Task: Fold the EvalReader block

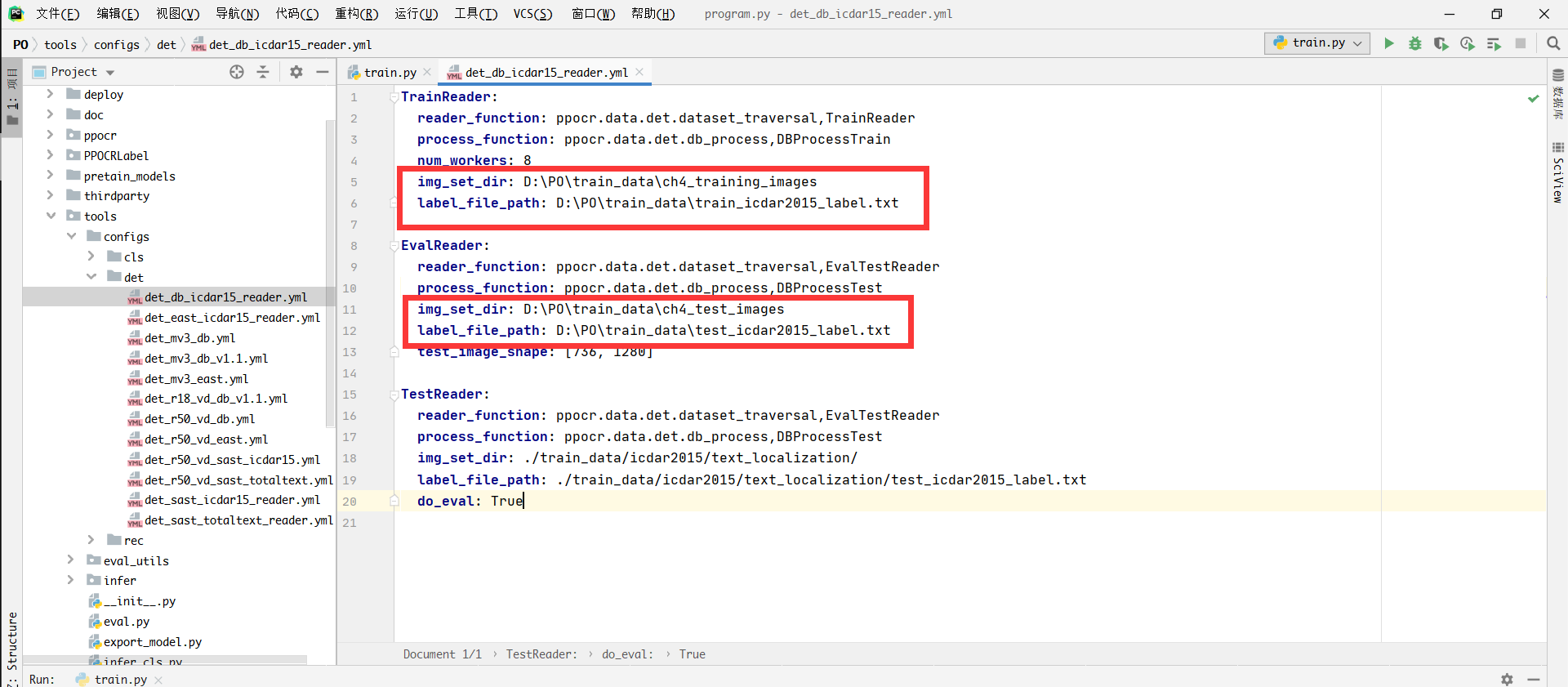Action: pyautogui.click(x=394, y=245)
